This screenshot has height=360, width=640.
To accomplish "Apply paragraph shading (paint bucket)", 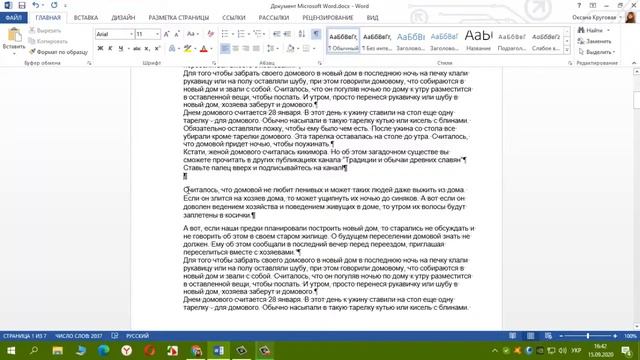I will coord(291,49).
